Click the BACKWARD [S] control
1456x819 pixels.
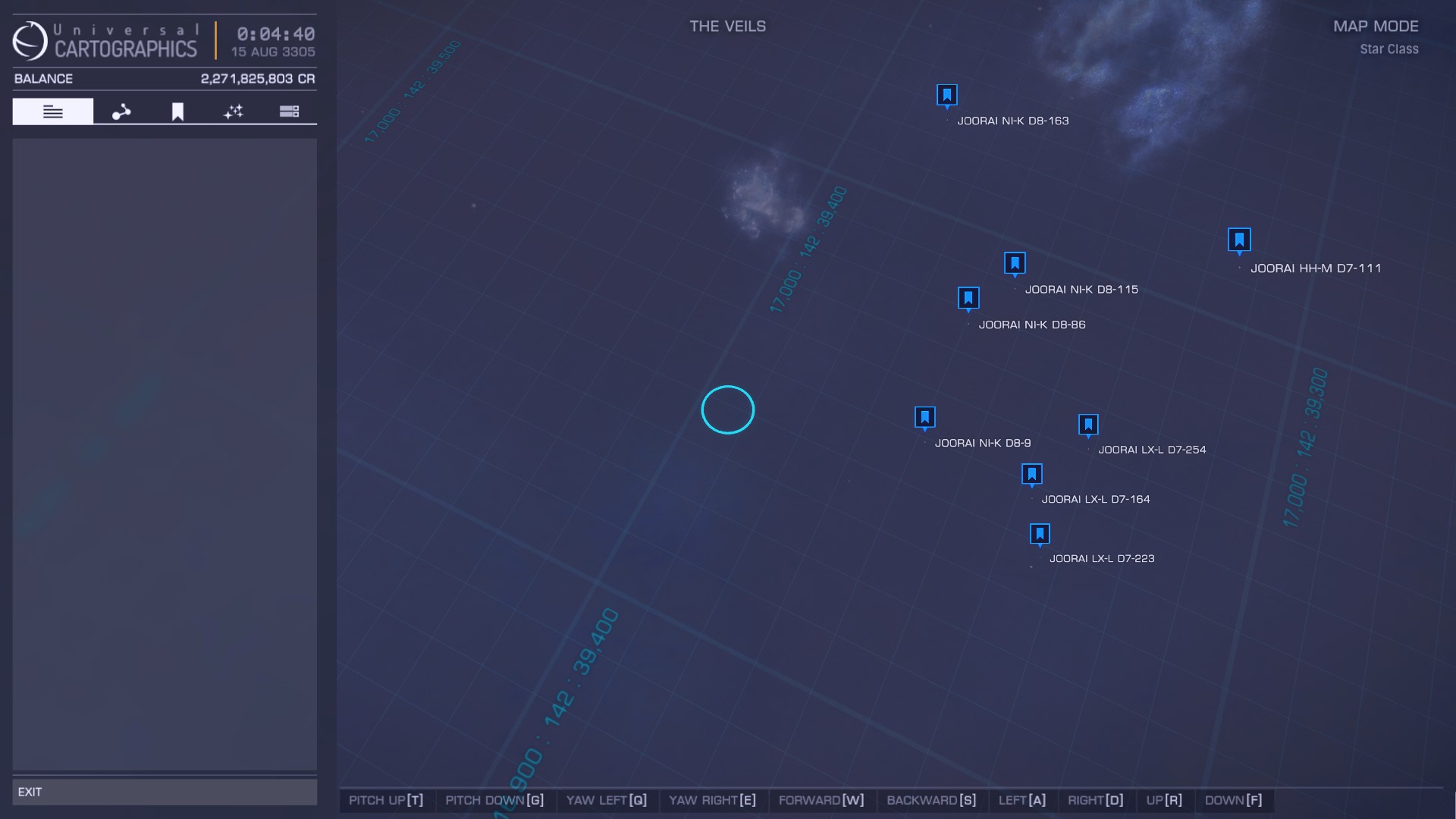932,801
